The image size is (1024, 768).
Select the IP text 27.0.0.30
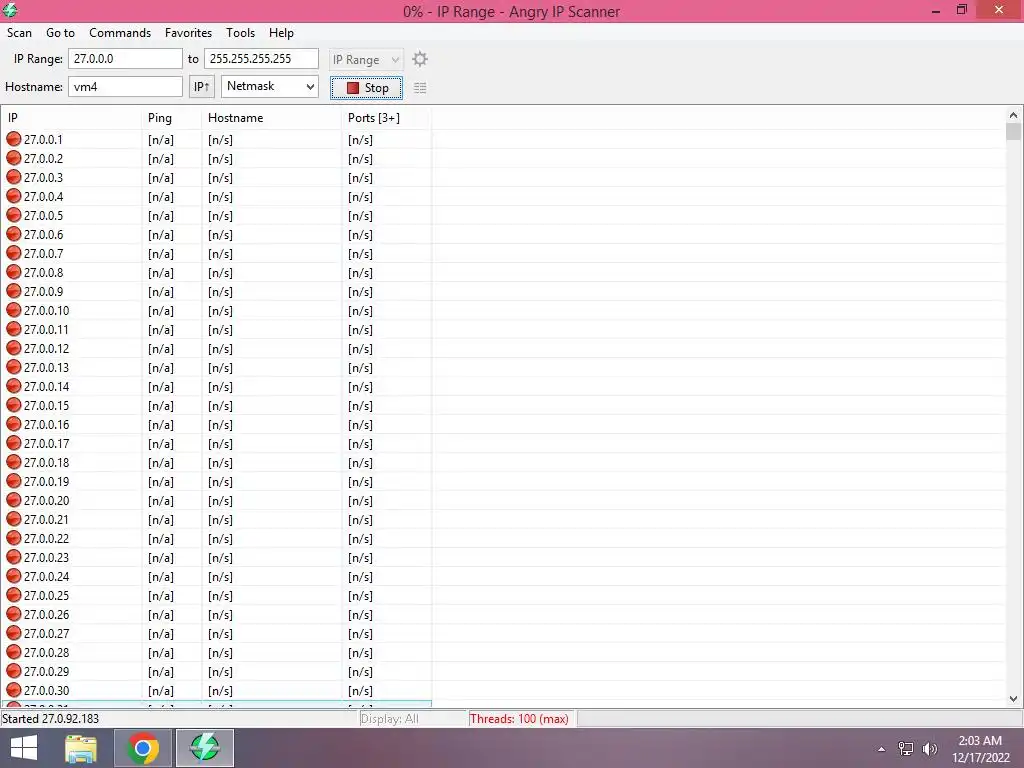pyautogui.click(x=46, y=690)
